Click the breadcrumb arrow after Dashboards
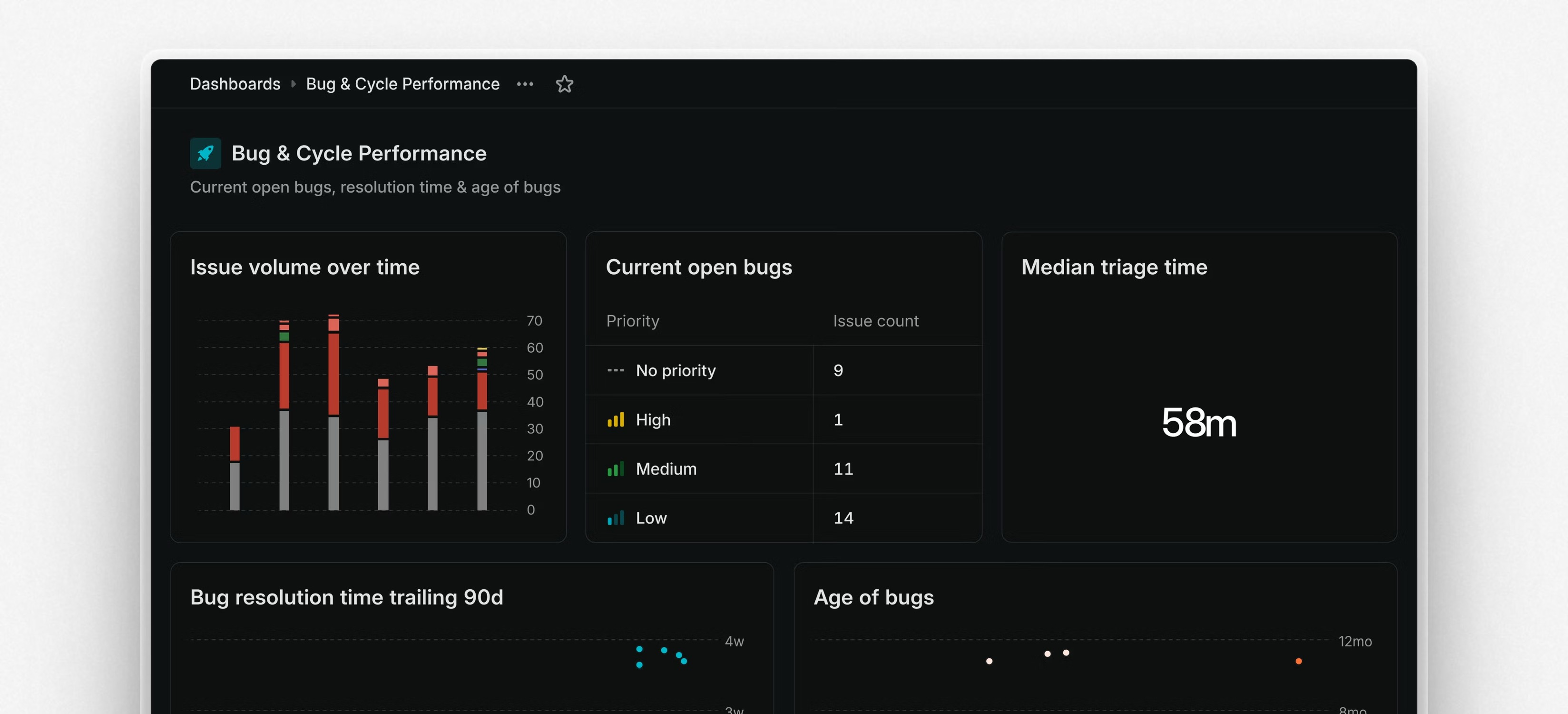The image size is (1568, 714). [x=294, y=84]
